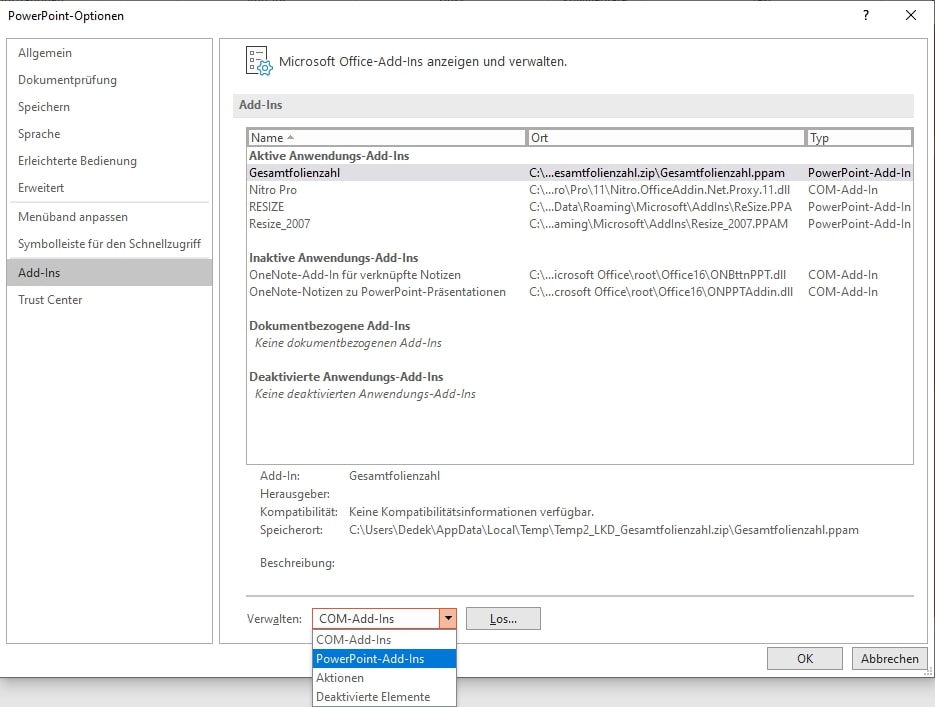This screenshot has height=707, width=935.
Task: Go to Menüband anpassen settings
Action: [73, 217]
